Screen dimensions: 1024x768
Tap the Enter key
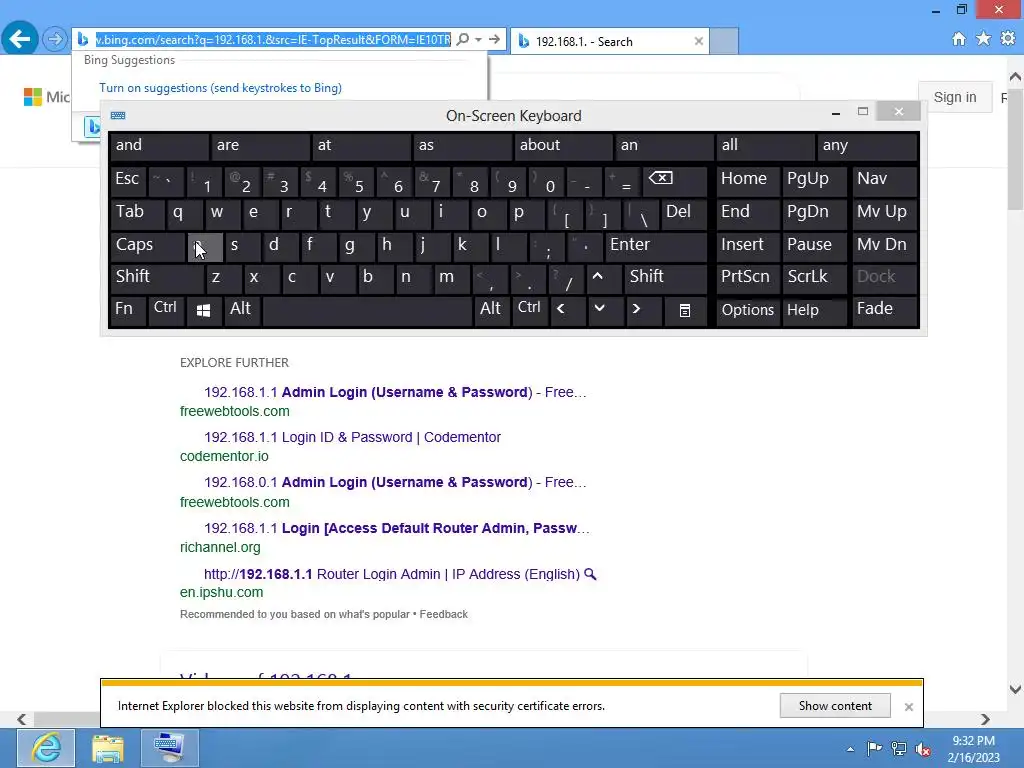pyautogui.click(x=655, y=246)
